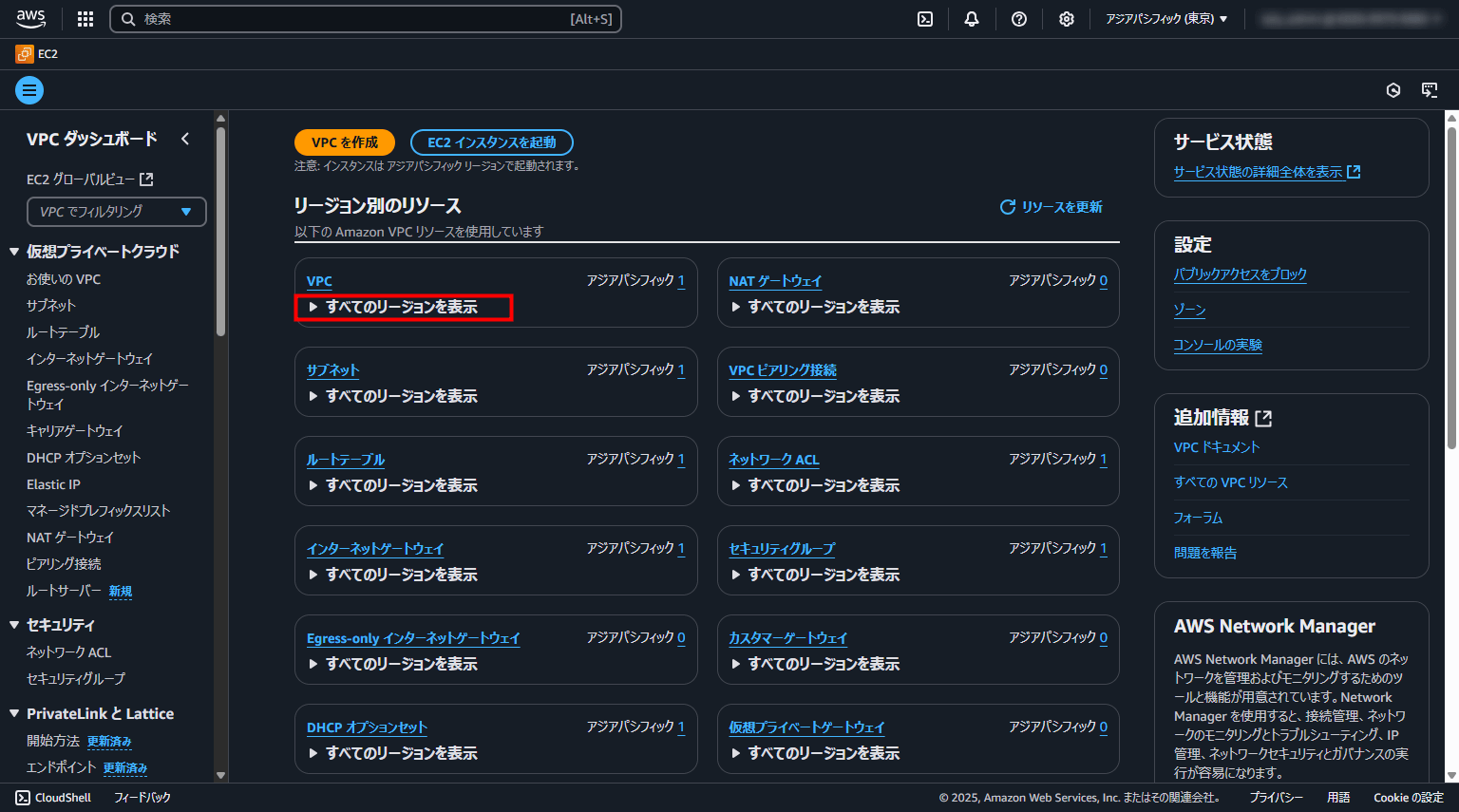1459x812 pixels.
Task: Collapse the PrivateLink と Lattice section
Action: click(14, 714)
